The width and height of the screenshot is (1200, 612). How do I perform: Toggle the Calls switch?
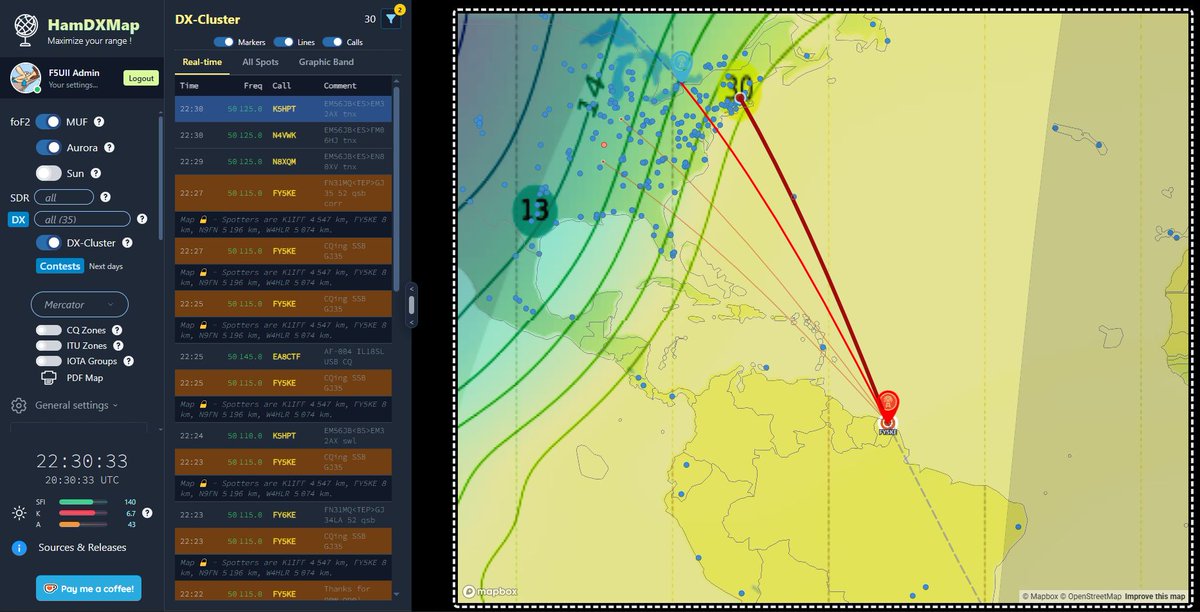click(332, 43)
